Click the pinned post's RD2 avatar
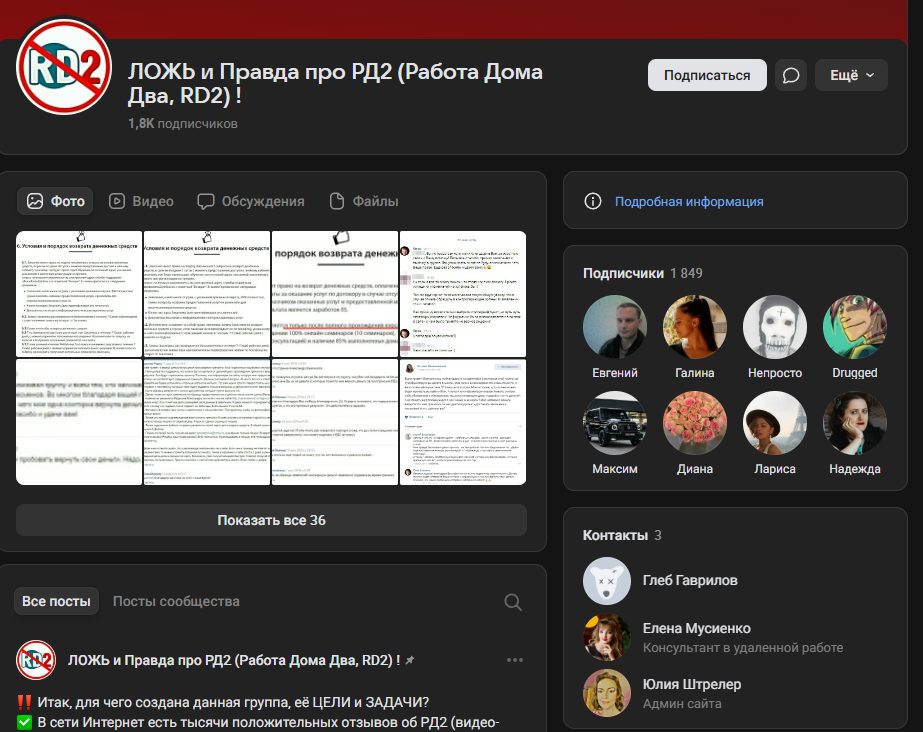This screenshot has width=923, height=732. pyautogui.click(x=36, y=660)
